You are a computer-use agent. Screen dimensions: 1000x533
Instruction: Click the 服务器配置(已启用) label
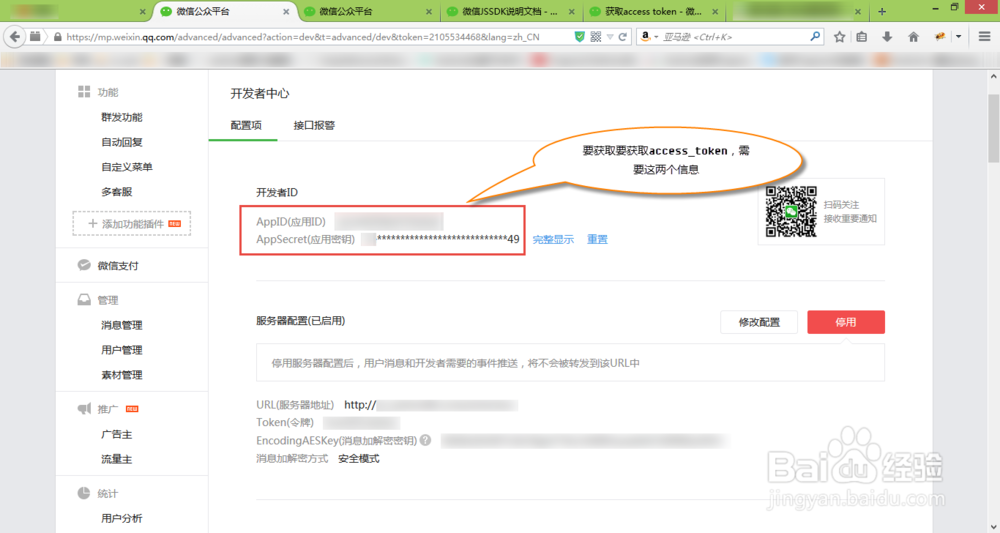click(300, 321)
